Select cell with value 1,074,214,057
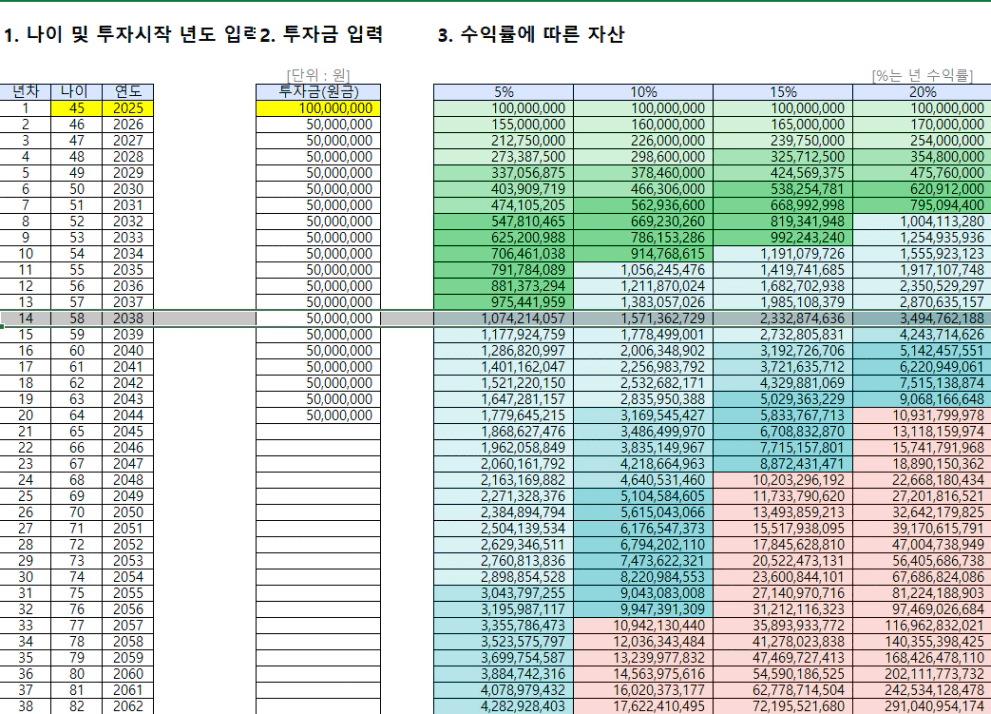The image size is (991, 714). pos(503,318)
